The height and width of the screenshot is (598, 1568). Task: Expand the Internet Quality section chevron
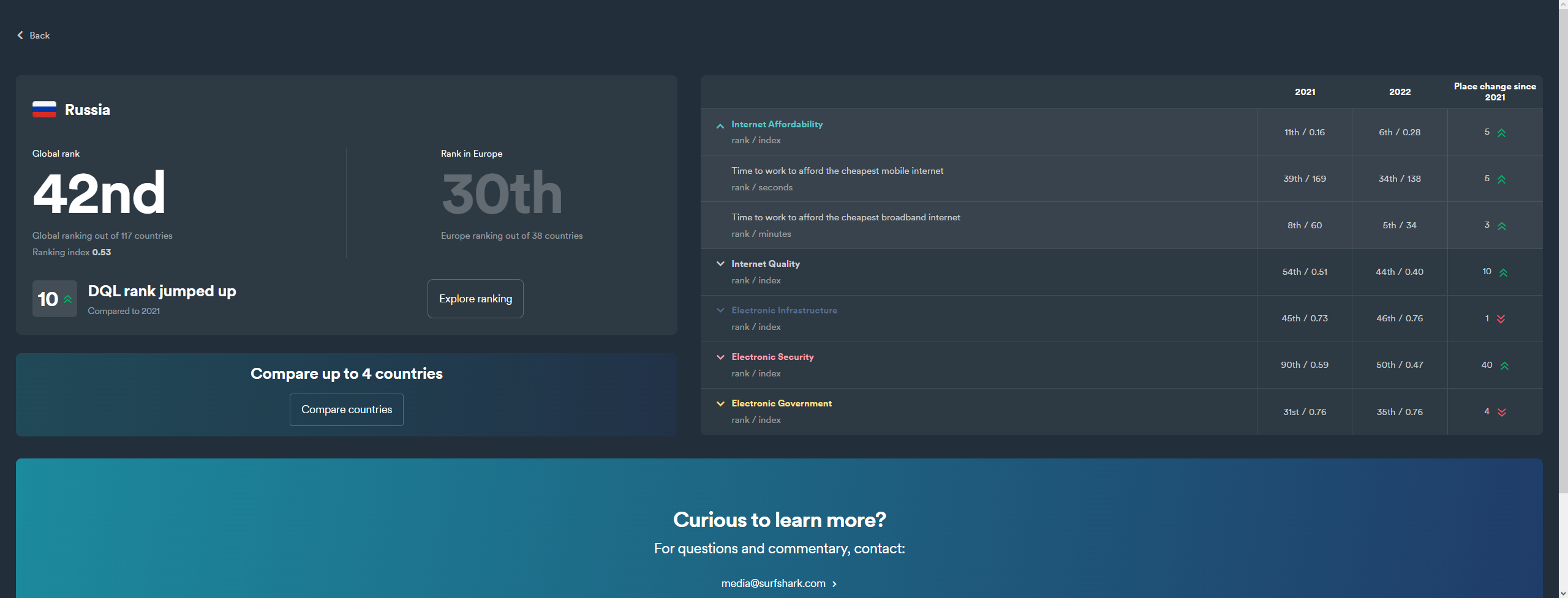[x=720, y=264]
